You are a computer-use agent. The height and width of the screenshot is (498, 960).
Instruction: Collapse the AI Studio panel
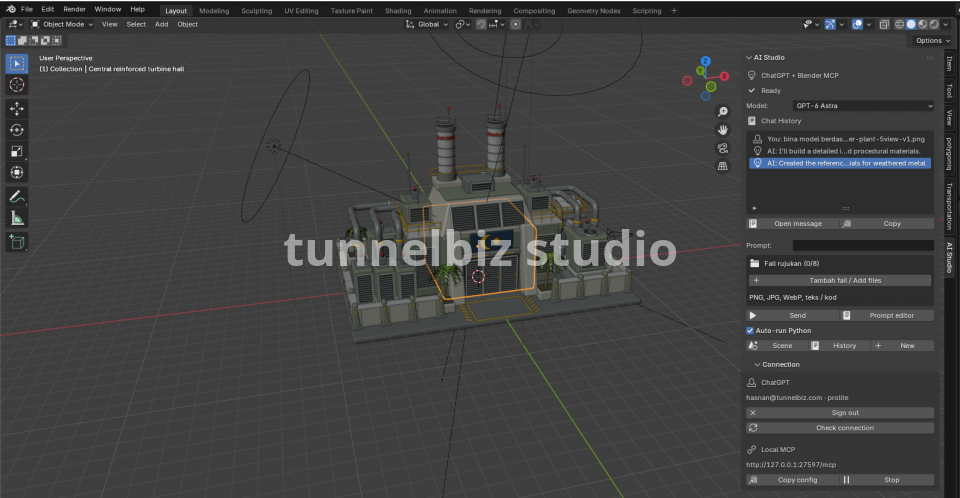749,58
